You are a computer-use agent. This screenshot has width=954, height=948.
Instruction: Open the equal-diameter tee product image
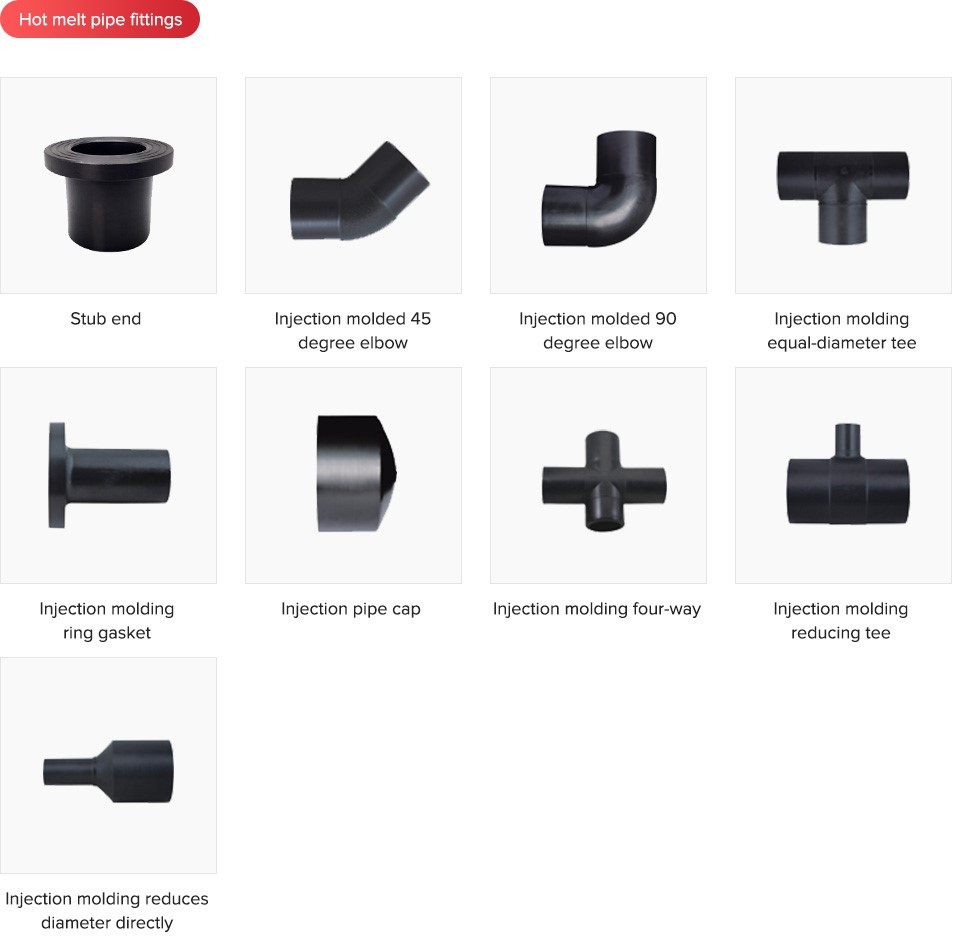843,186
